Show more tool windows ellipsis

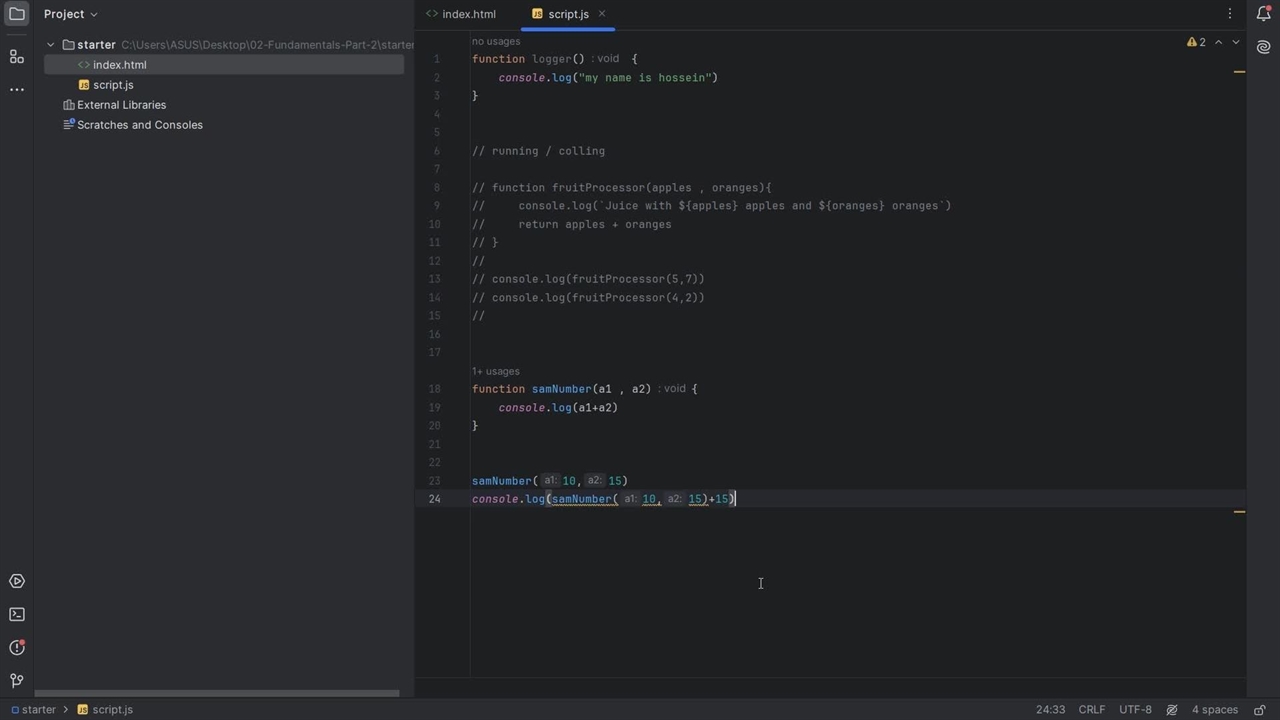[x=17, y=89]
